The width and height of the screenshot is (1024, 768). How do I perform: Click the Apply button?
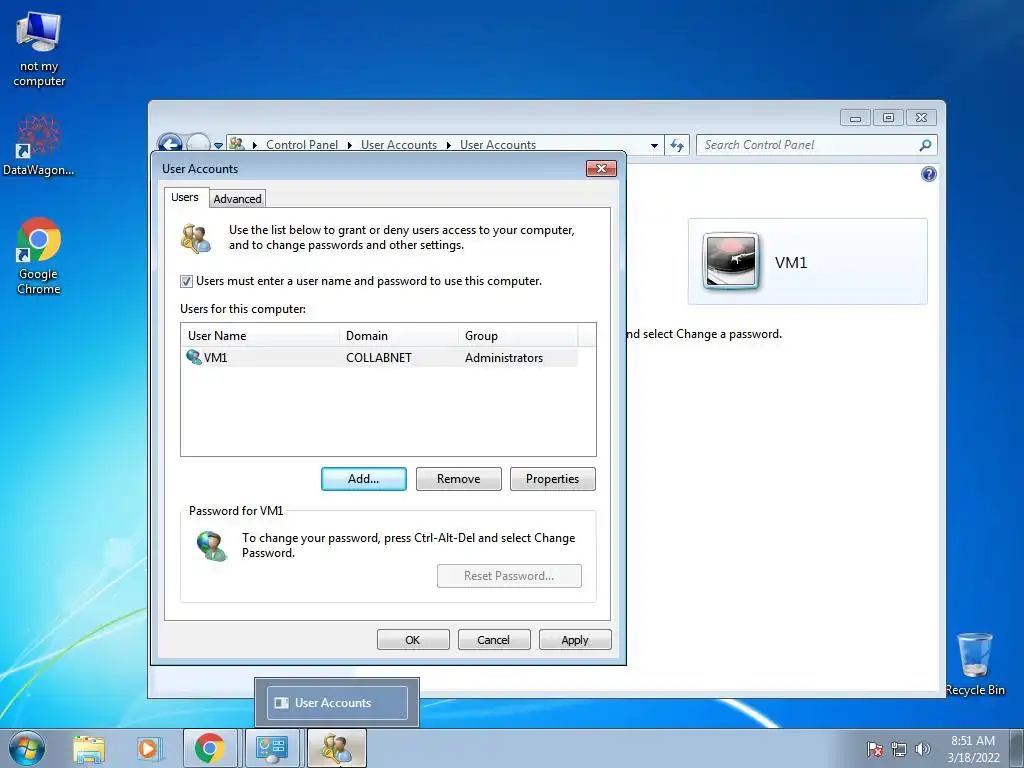(x=575, y=640)
